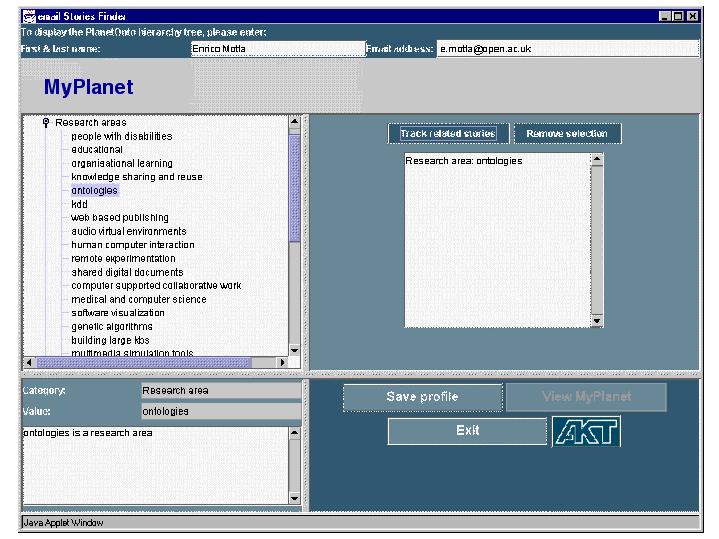Click tree panel horizontal scrollbar left arrow

(x=29, y=362)
